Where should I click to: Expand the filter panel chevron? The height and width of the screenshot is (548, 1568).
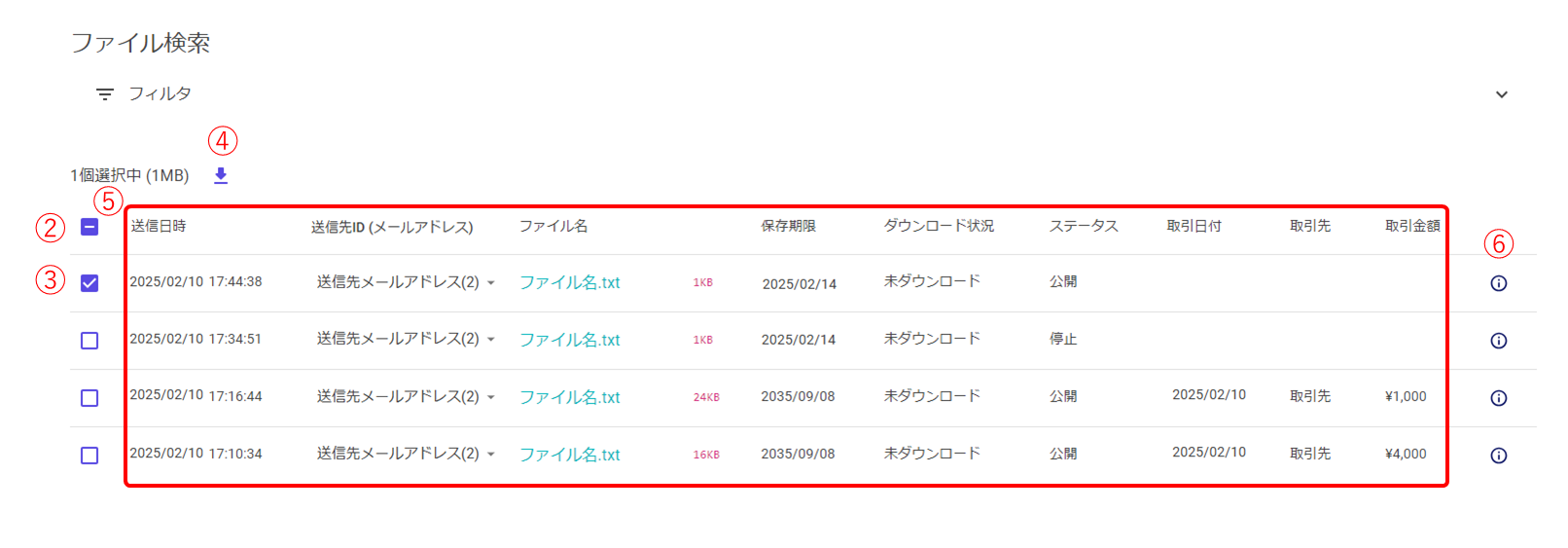[x=1501, y=94]
